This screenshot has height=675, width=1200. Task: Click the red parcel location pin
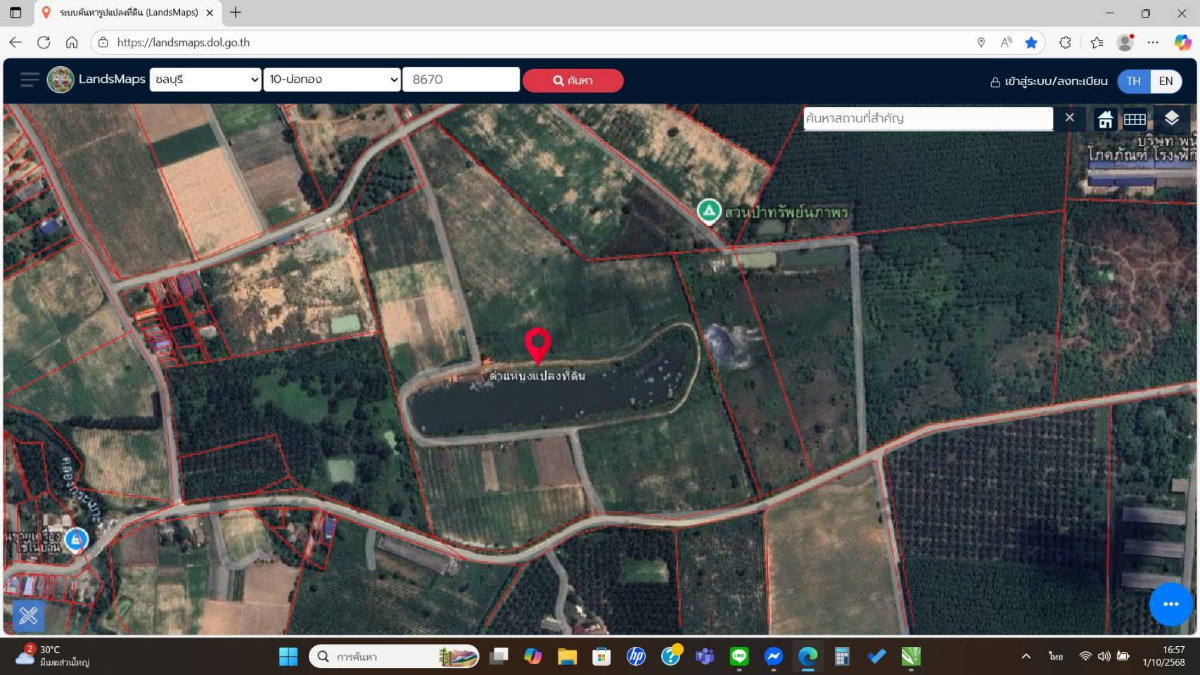(x=538, y=345)
